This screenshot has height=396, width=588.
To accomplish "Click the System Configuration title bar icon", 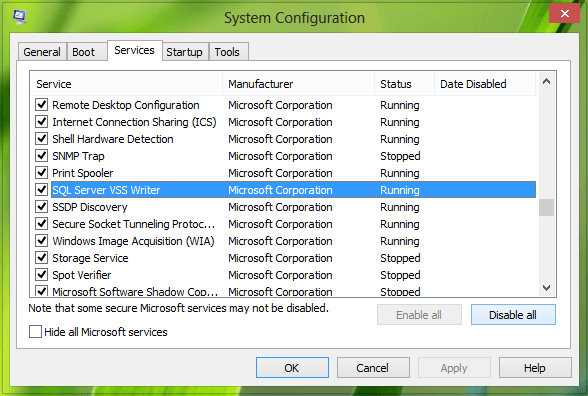I will coord(19,17).
